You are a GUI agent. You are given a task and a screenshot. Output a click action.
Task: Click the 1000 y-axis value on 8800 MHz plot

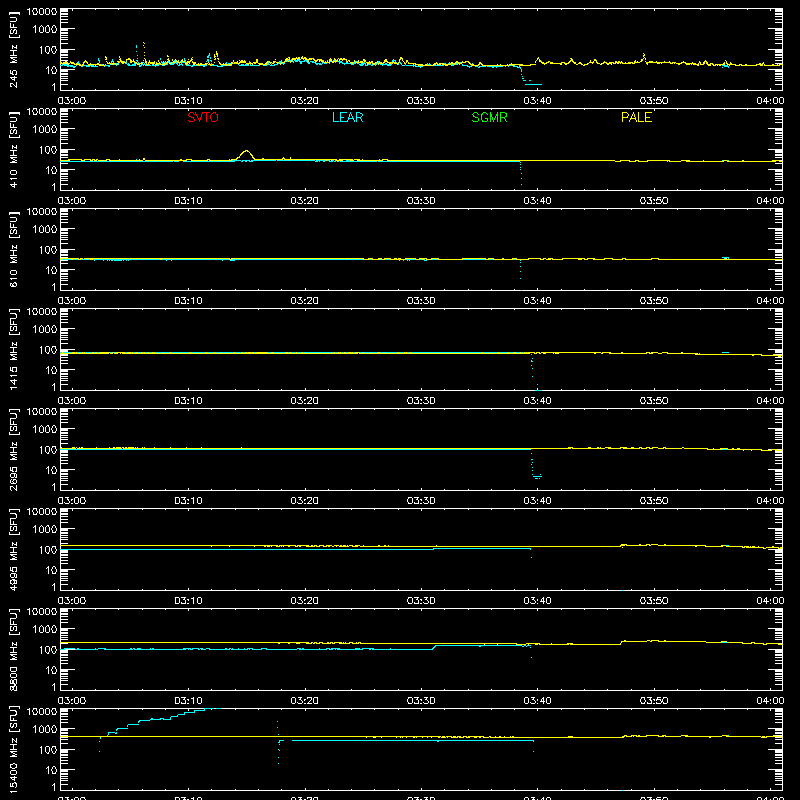(45, 630)
